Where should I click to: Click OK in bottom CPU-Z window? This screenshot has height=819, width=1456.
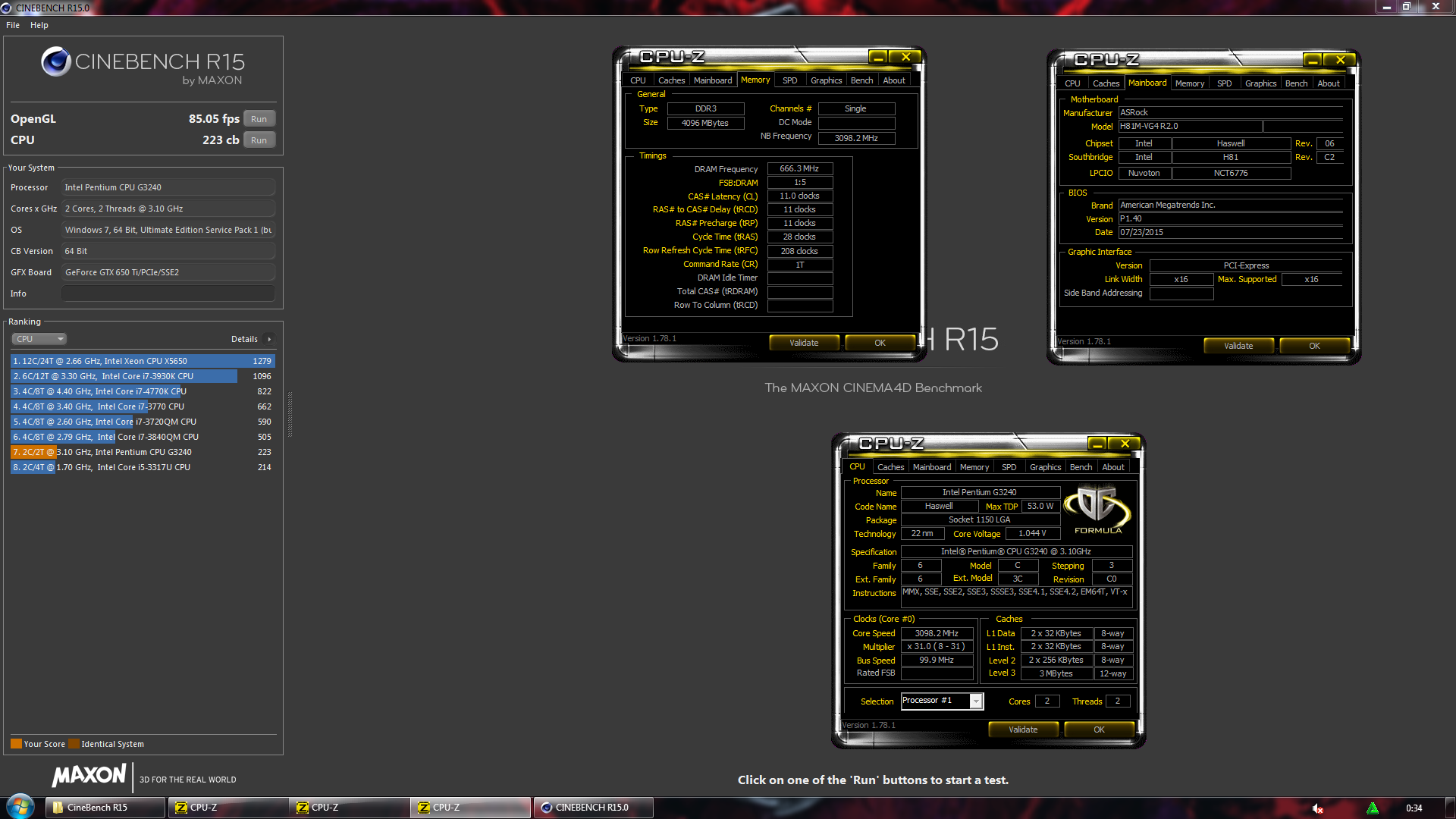1099,730
